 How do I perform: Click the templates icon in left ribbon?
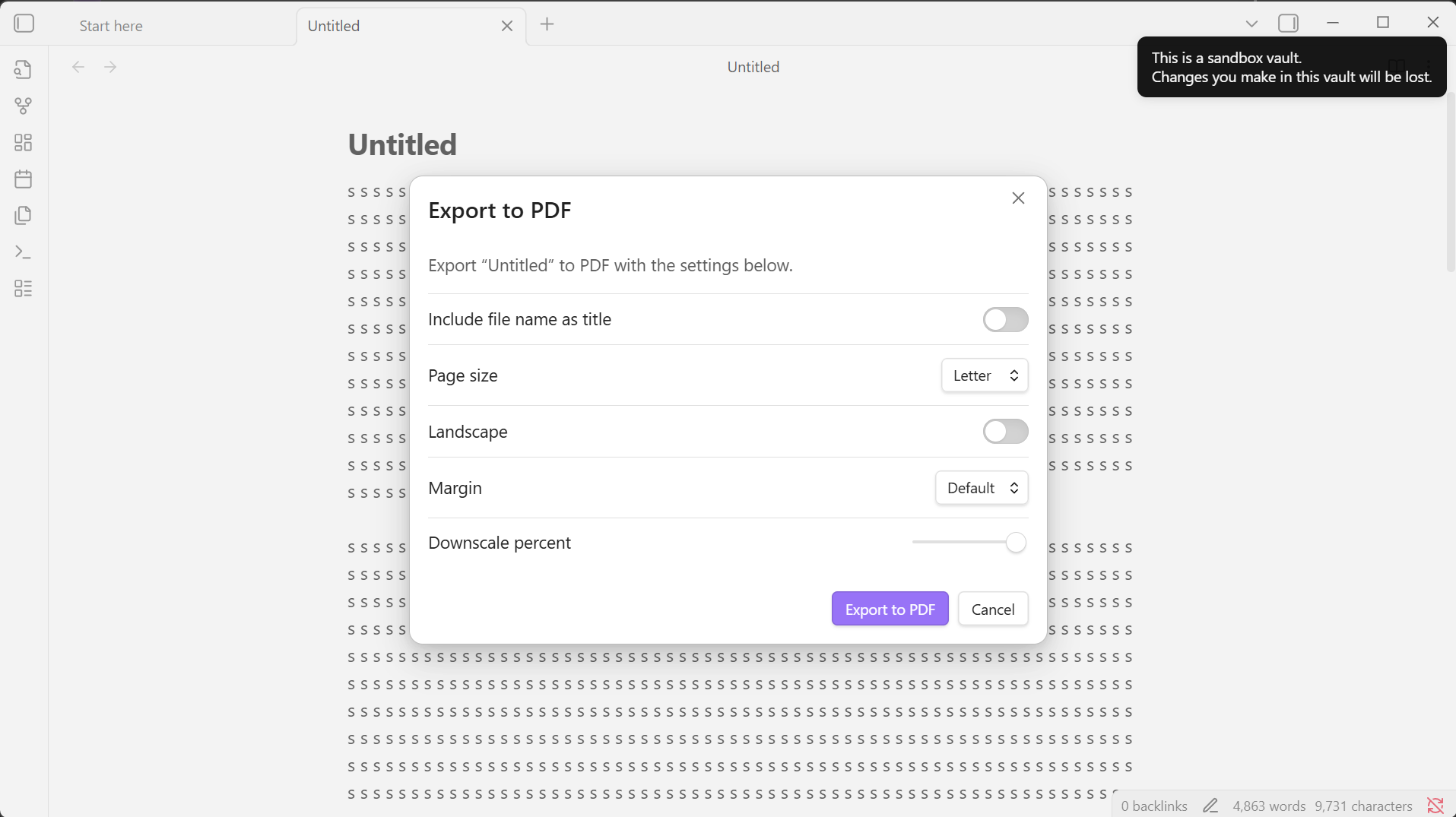(24, 216)
